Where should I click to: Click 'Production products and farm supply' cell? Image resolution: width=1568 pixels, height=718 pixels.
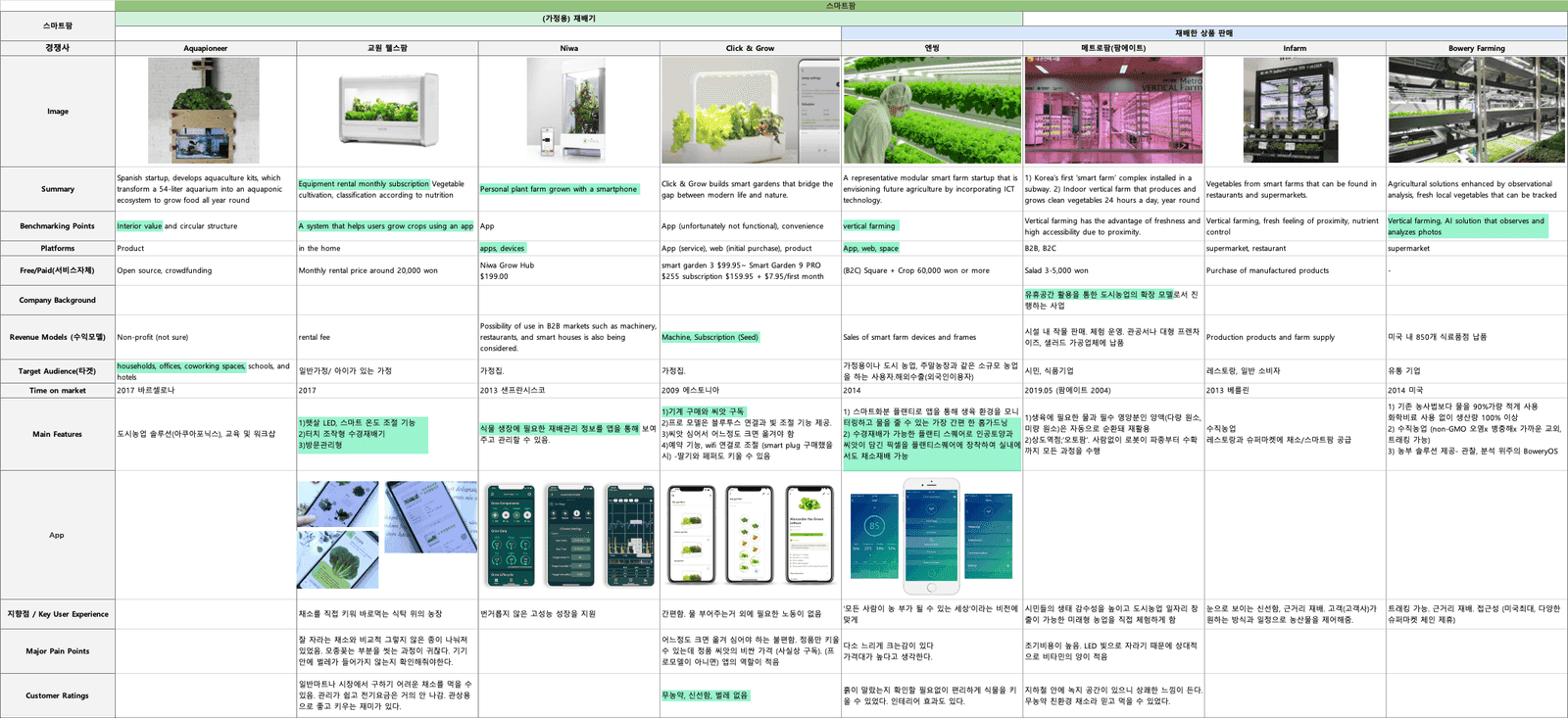1295,337
